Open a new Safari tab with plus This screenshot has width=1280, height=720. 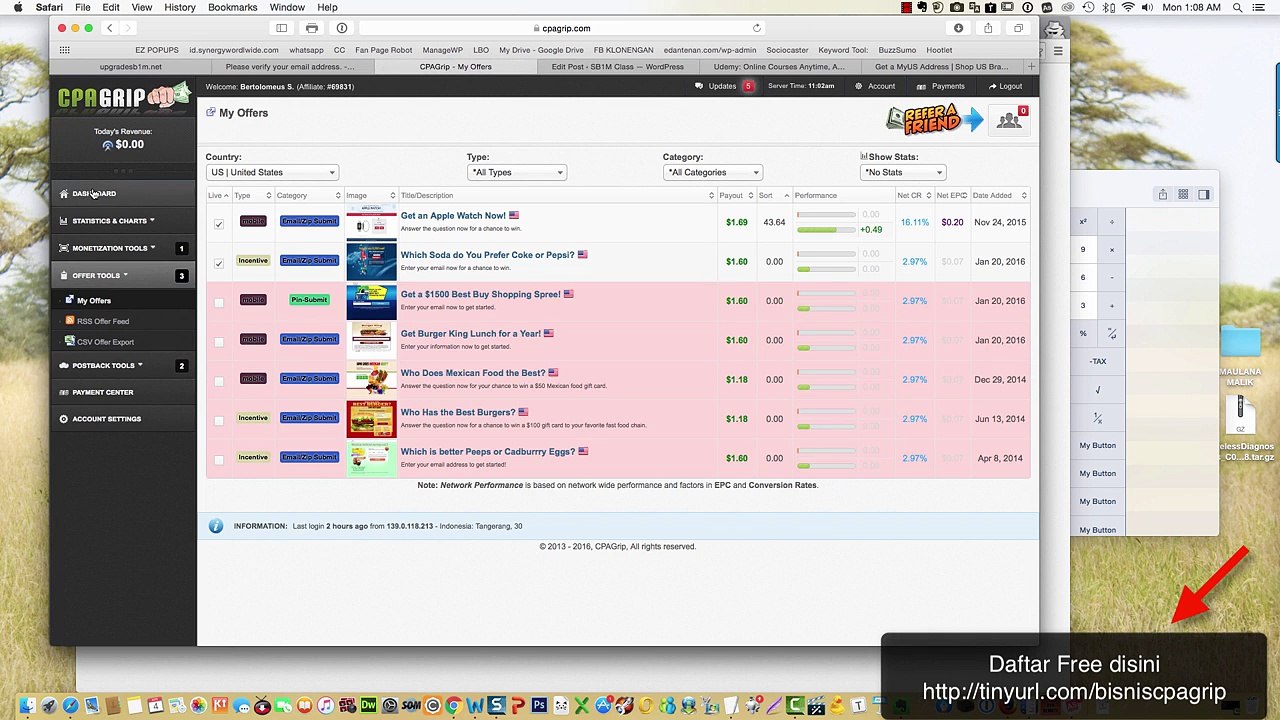[x=1031, y=67]
